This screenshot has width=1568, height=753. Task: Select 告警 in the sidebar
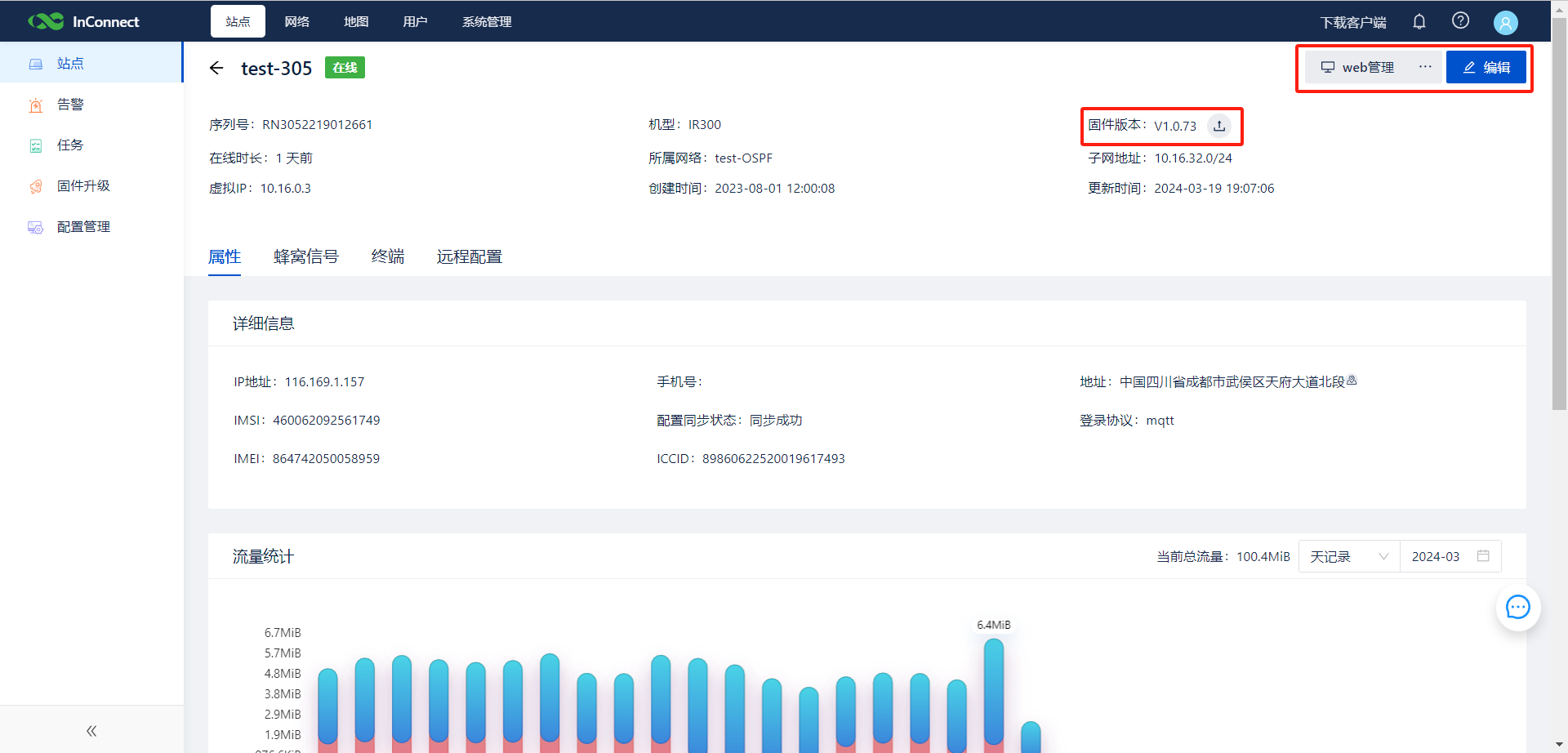point(91,105)
